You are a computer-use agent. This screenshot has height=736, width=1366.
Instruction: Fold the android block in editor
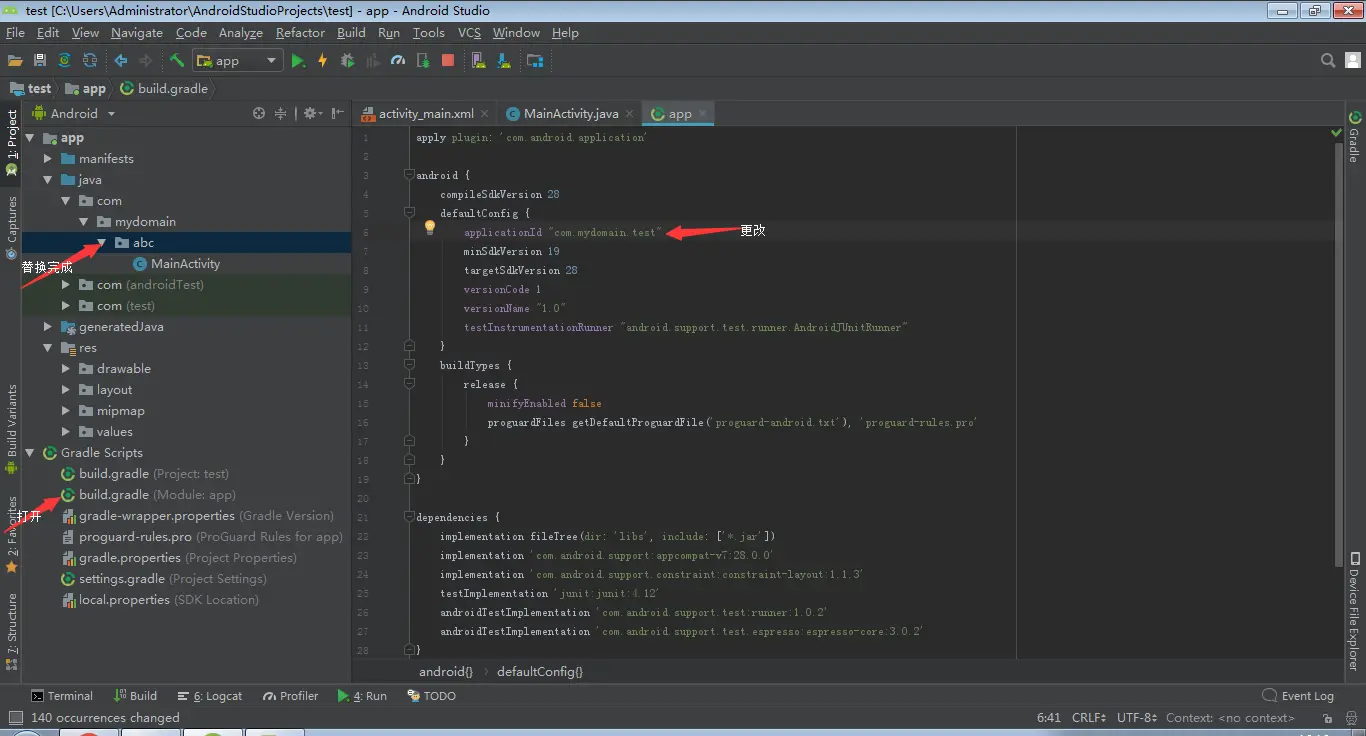[x=409, y=175]
